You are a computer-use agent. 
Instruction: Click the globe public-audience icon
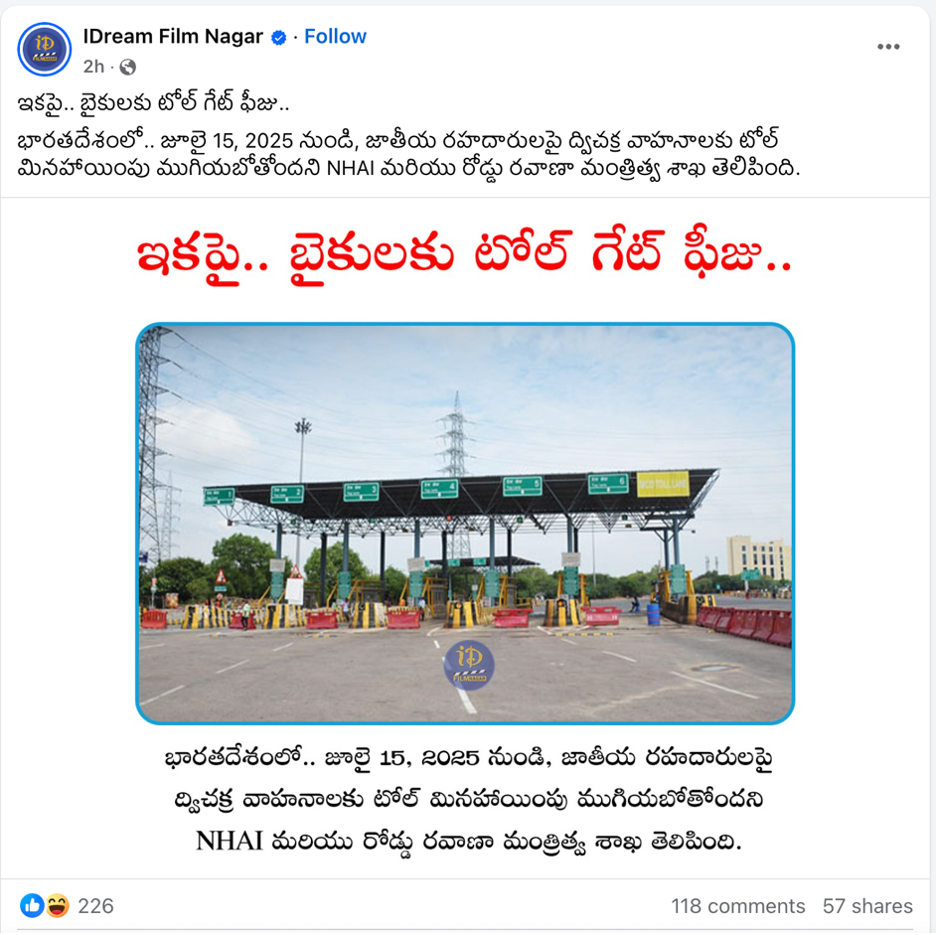[x=128, y=67]
